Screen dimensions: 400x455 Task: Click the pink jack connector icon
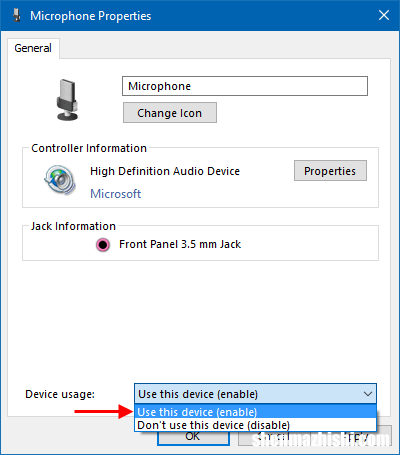tap(103, 245)
